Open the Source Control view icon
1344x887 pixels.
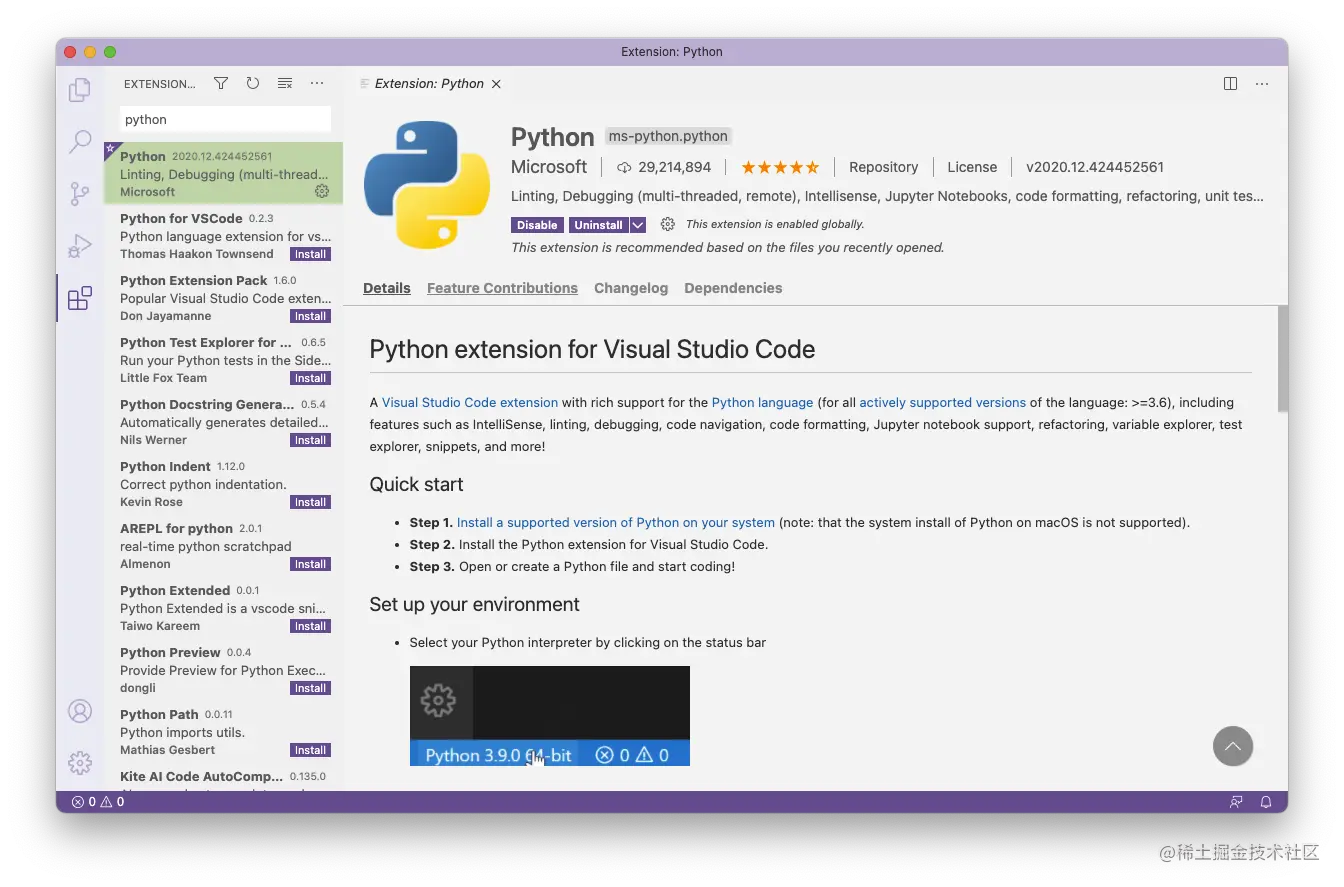point(80,194)
